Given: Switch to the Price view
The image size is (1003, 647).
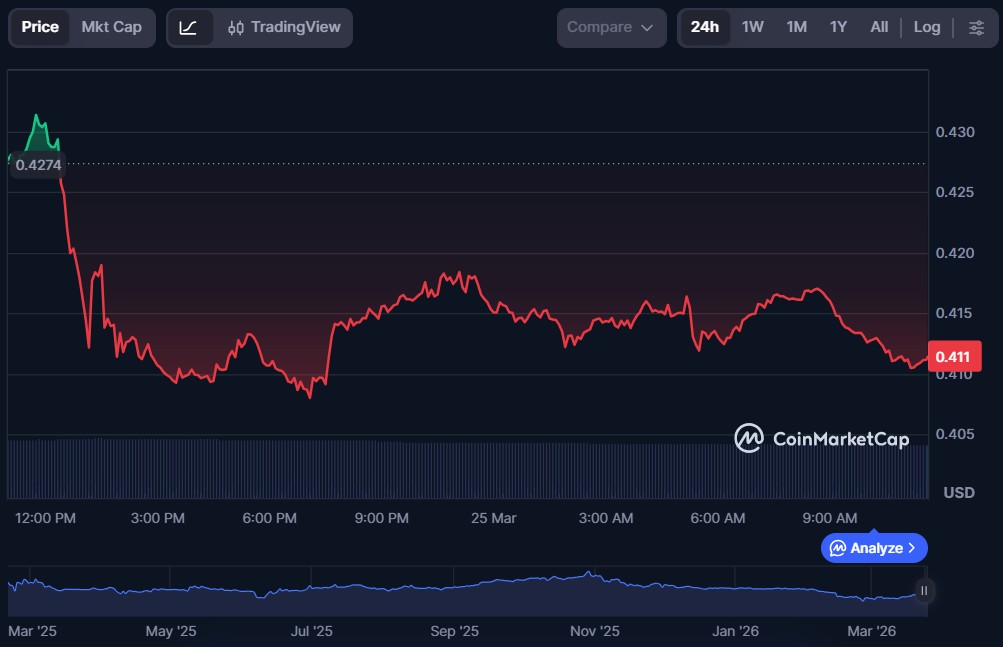Looking at the screenshot, I should pos(40,27).
